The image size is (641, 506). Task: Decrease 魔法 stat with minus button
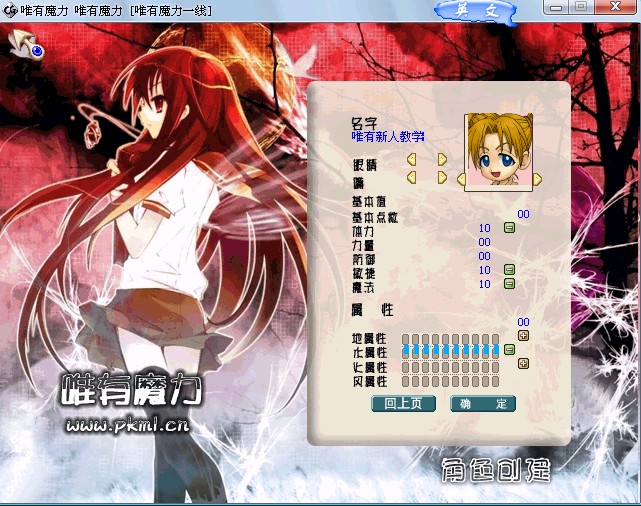click(509, 284)
